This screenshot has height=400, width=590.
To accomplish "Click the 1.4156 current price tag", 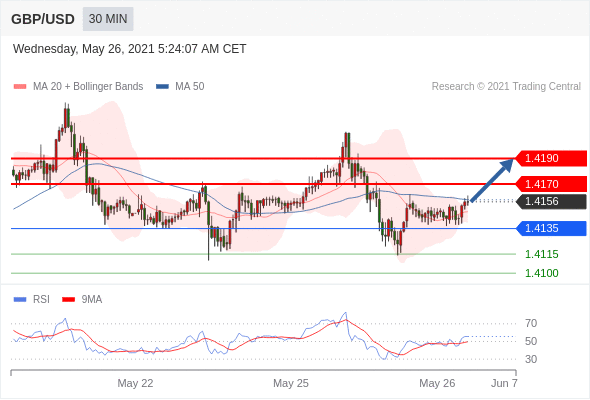I will tap(550, 201).
